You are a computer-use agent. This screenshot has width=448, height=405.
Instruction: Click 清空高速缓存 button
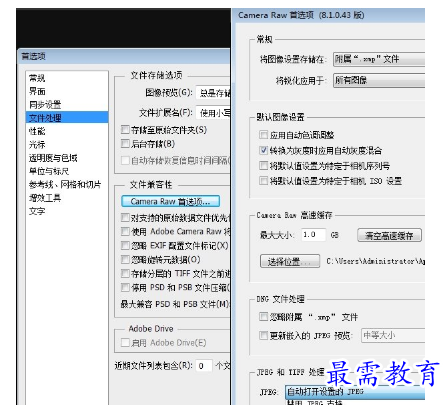pos(389,236)
